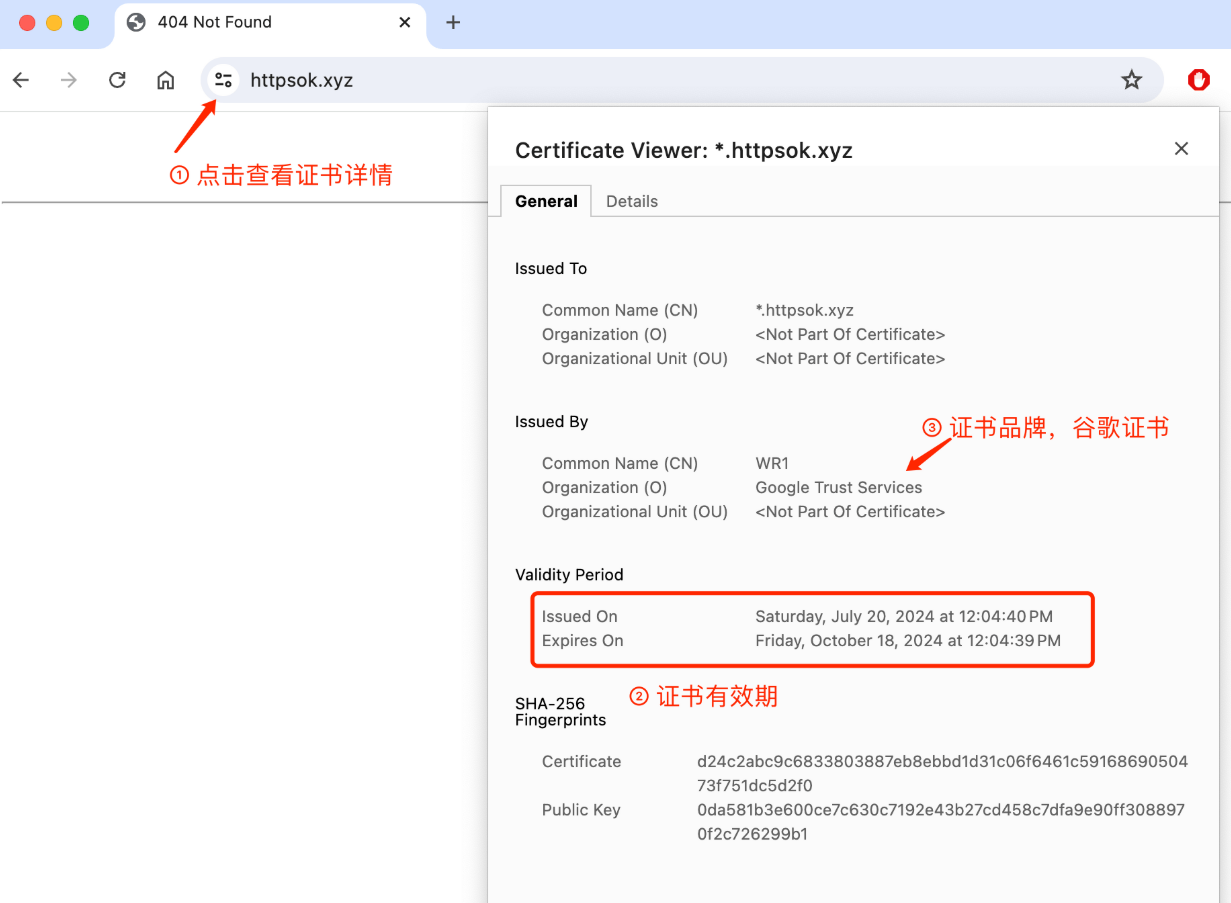Click the Certificate Viewer title text
This screenshot has height=903, width=1231.
pyautogui.click(x=684, y=151)
